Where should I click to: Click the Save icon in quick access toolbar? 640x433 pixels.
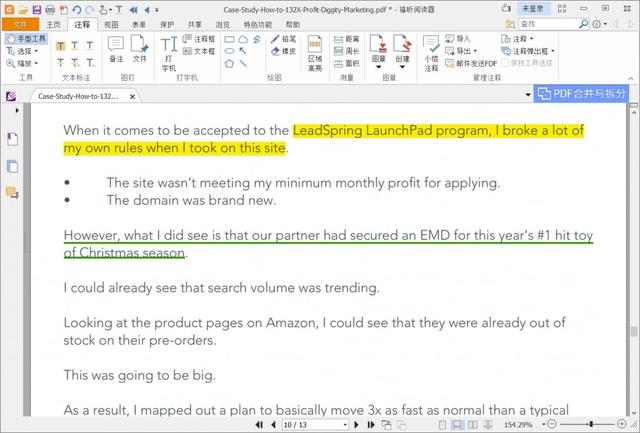(x=37, y=9)
